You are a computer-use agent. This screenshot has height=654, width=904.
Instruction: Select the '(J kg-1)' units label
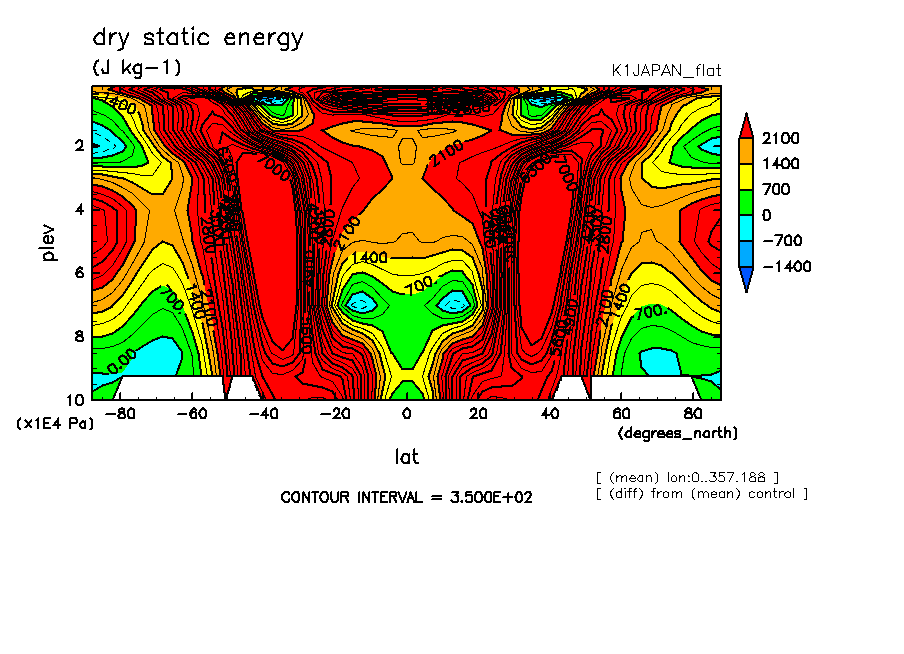tap(137, 67)
